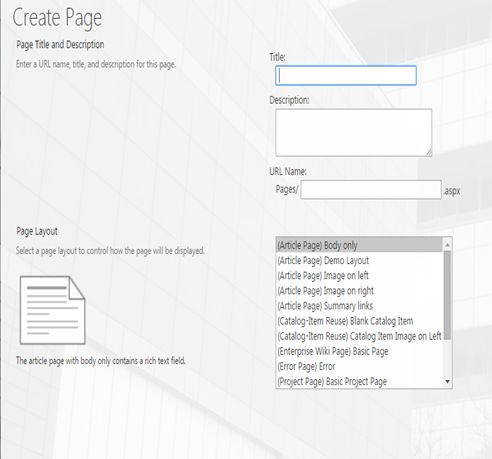Screen dimensions: 492x459
Task: Select (Article Page) Summary links layout
Action: tap(360, 306)
